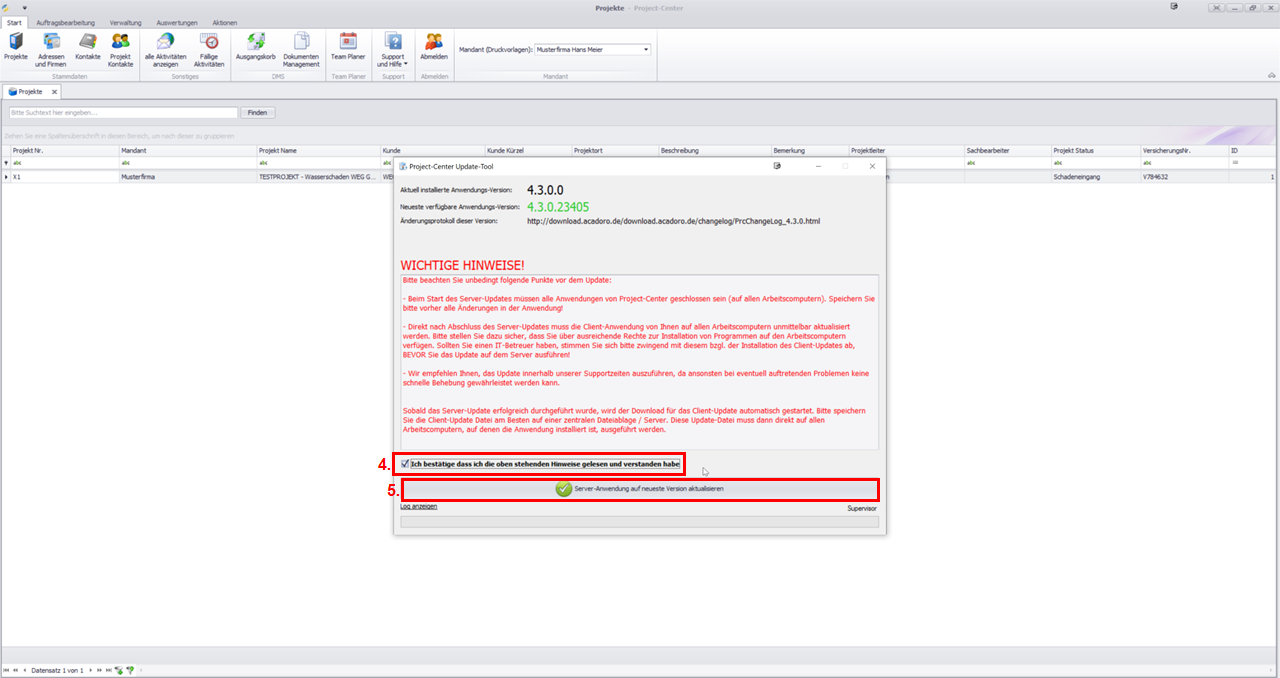Switch to the Auftragsbearbeitung ribbon tab

click(64, 22)
